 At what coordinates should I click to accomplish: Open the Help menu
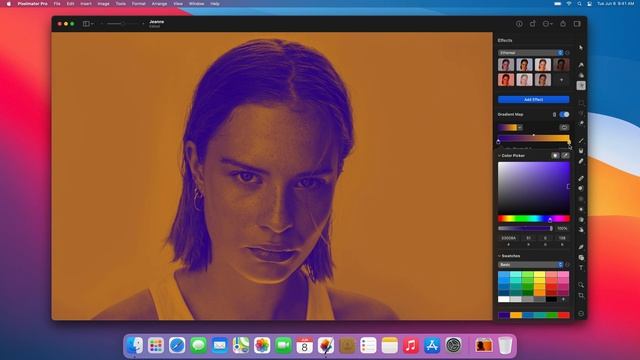pyautogui.click(x=215, y=4)
